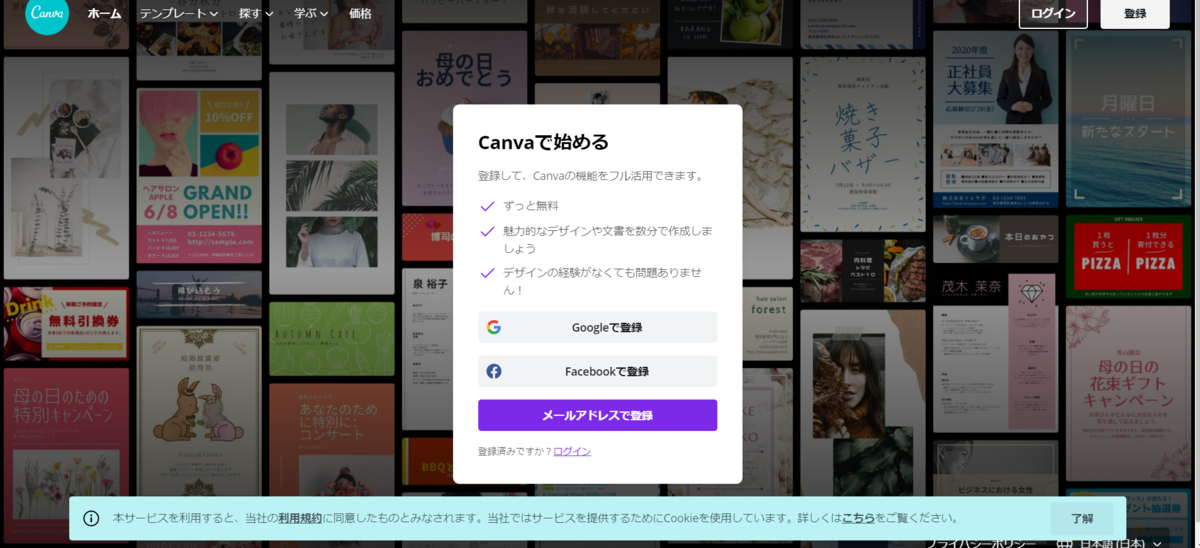Click the 登録 button in header
Image resolution: width=1200 pixels, height=548 pixels.
coord(1135,13)
